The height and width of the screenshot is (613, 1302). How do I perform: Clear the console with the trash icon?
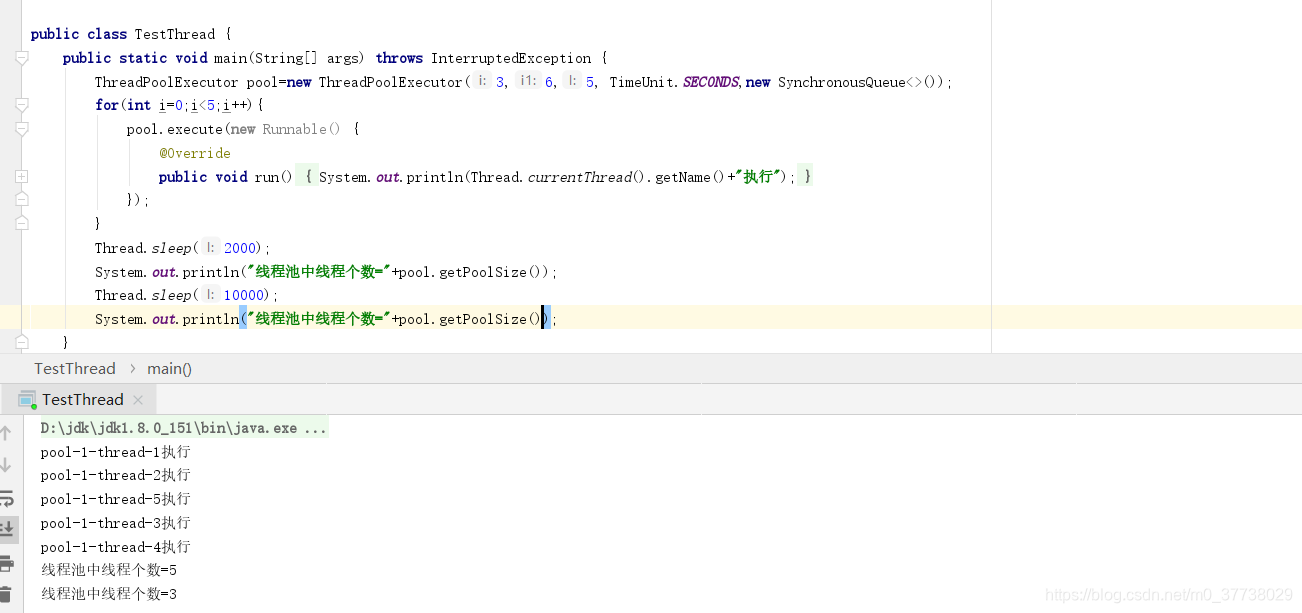click(8, 592)
